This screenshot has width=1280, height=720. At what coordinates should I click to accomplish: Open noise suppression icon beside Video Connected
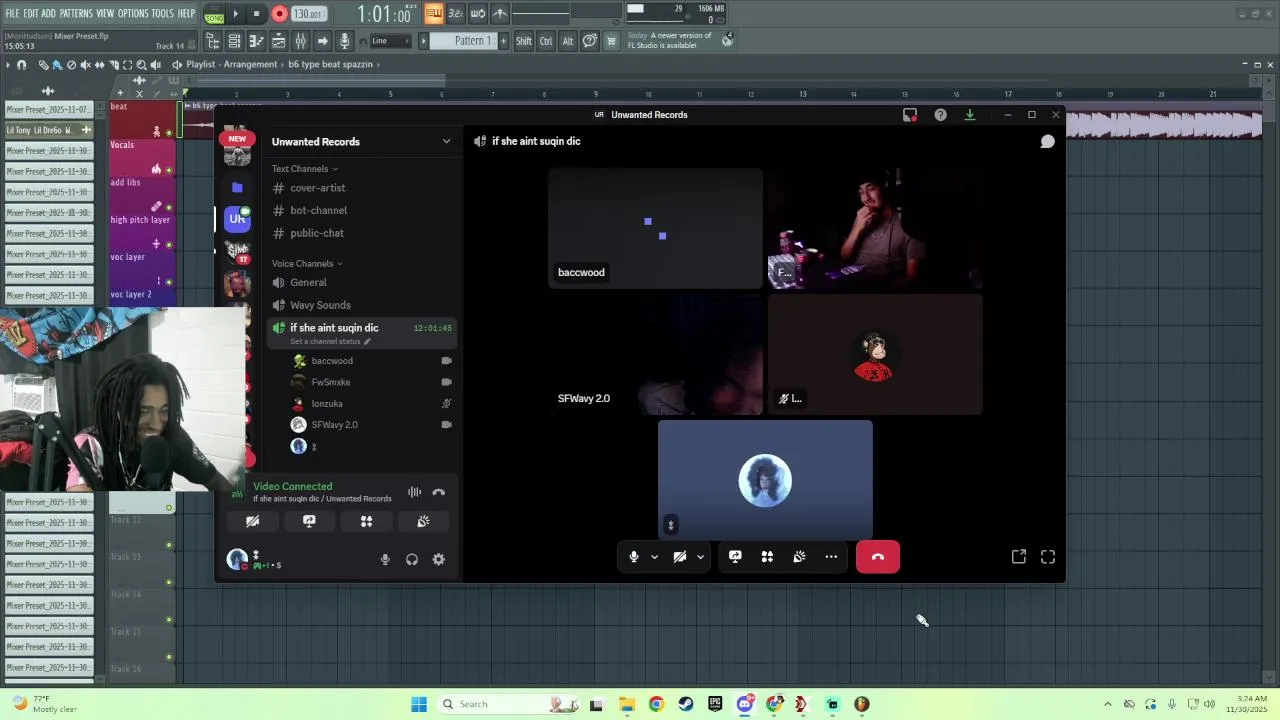[414, 492]
